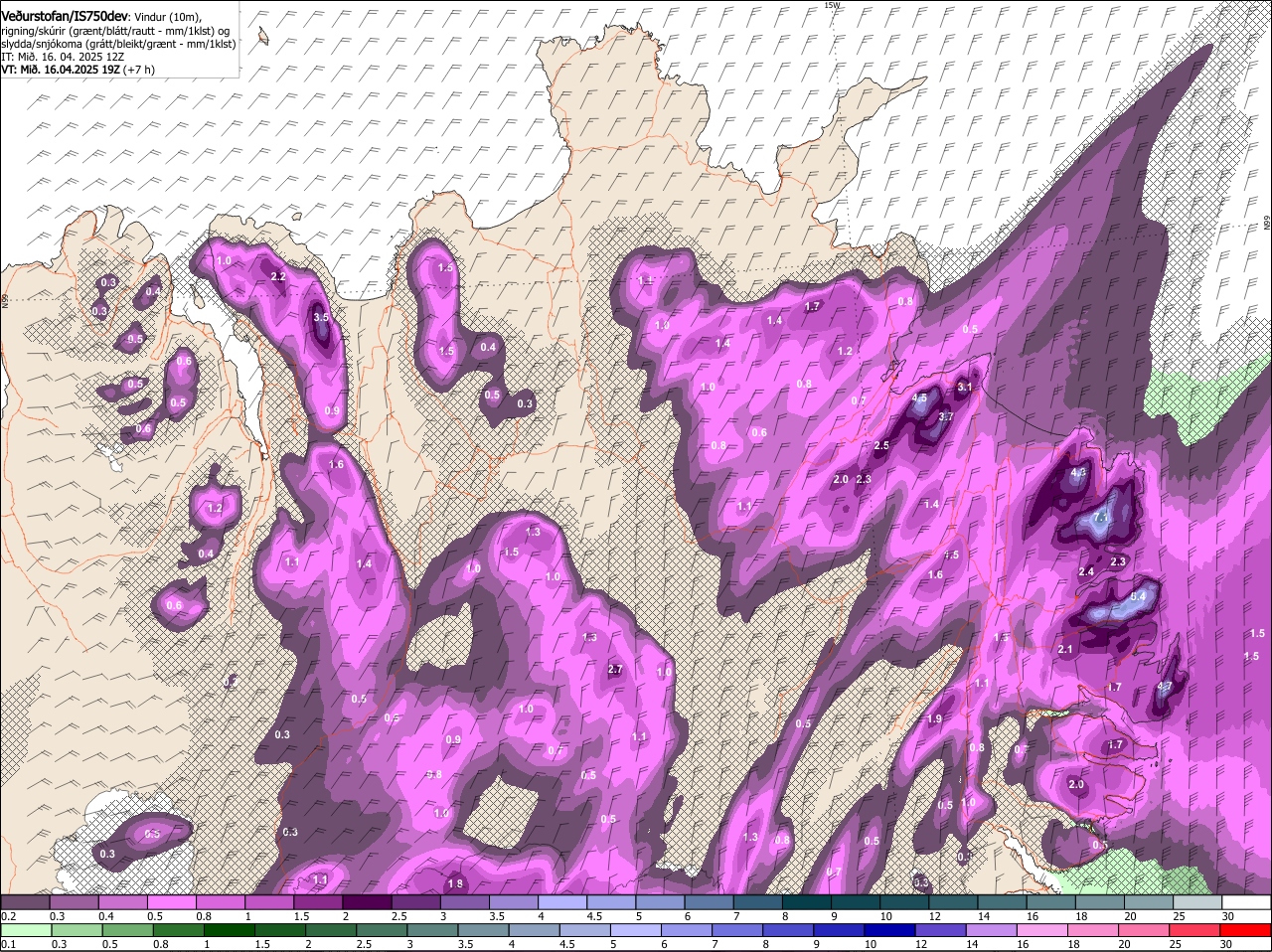Click the 1.9 precipitation value
The width and height of the screenshot is (1272, 952).
[x=934, y=719]
